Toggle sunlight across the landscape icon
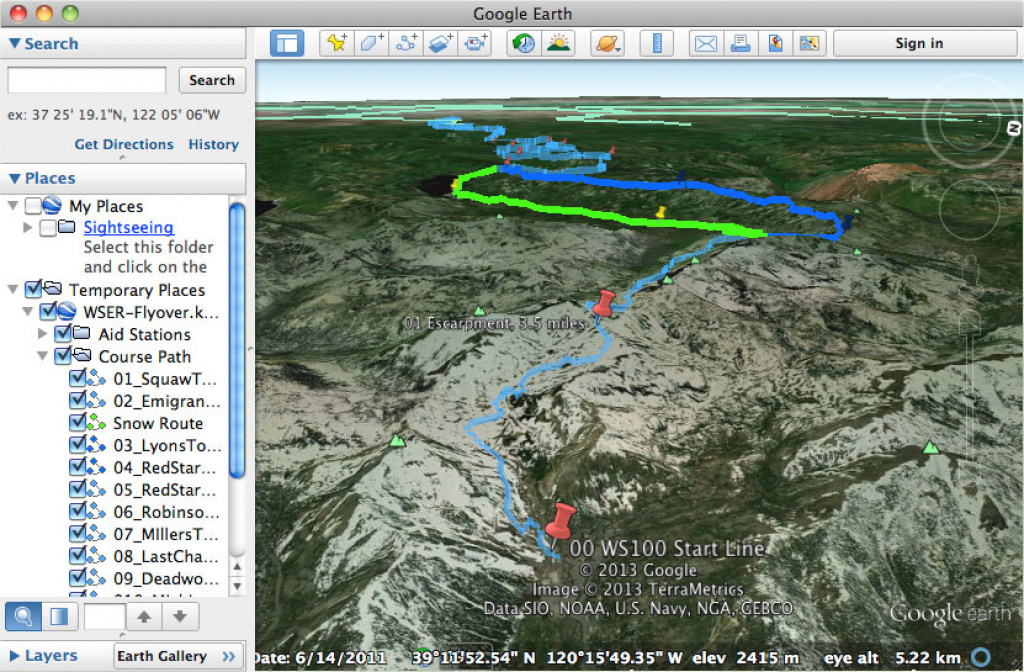 pos(558,43)
